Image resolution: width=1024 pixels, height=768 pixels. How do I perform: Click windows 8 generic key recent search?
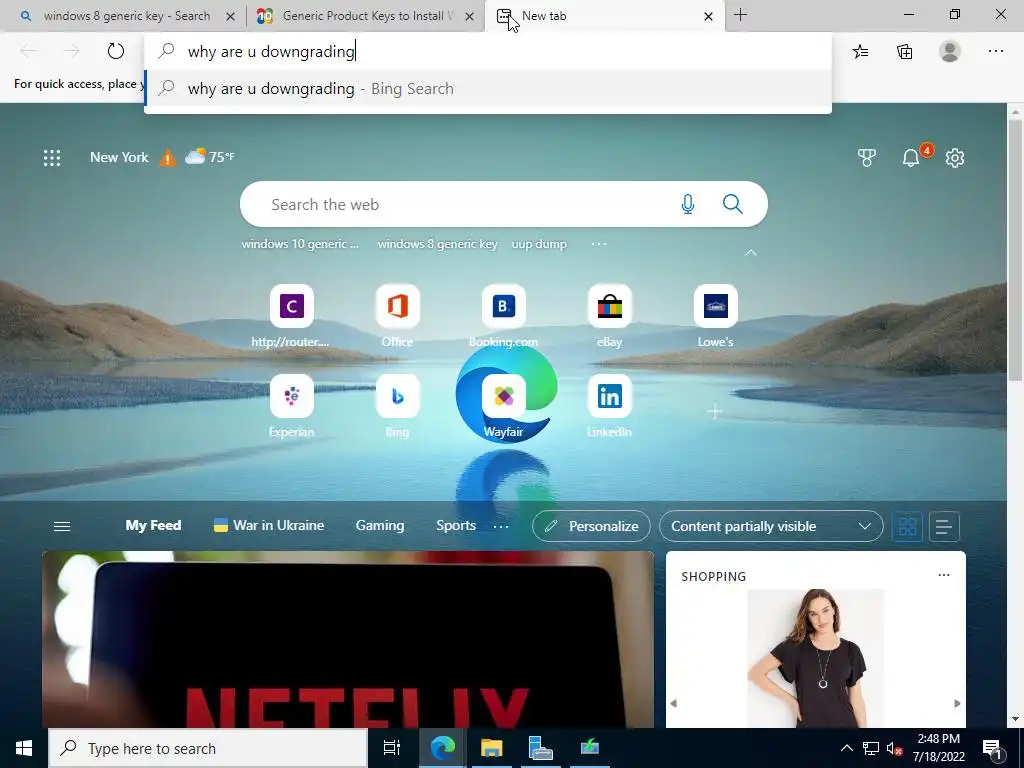pyautogui.click(x=438, y=244)
